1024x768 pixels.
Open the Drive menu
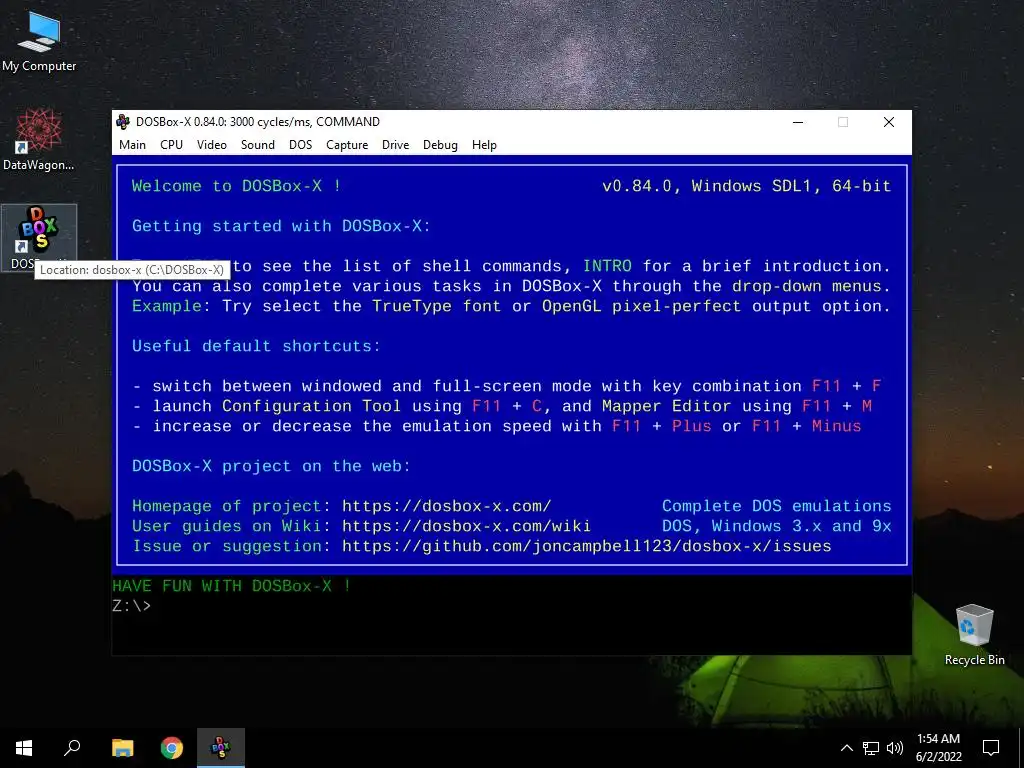click(395, 145)
